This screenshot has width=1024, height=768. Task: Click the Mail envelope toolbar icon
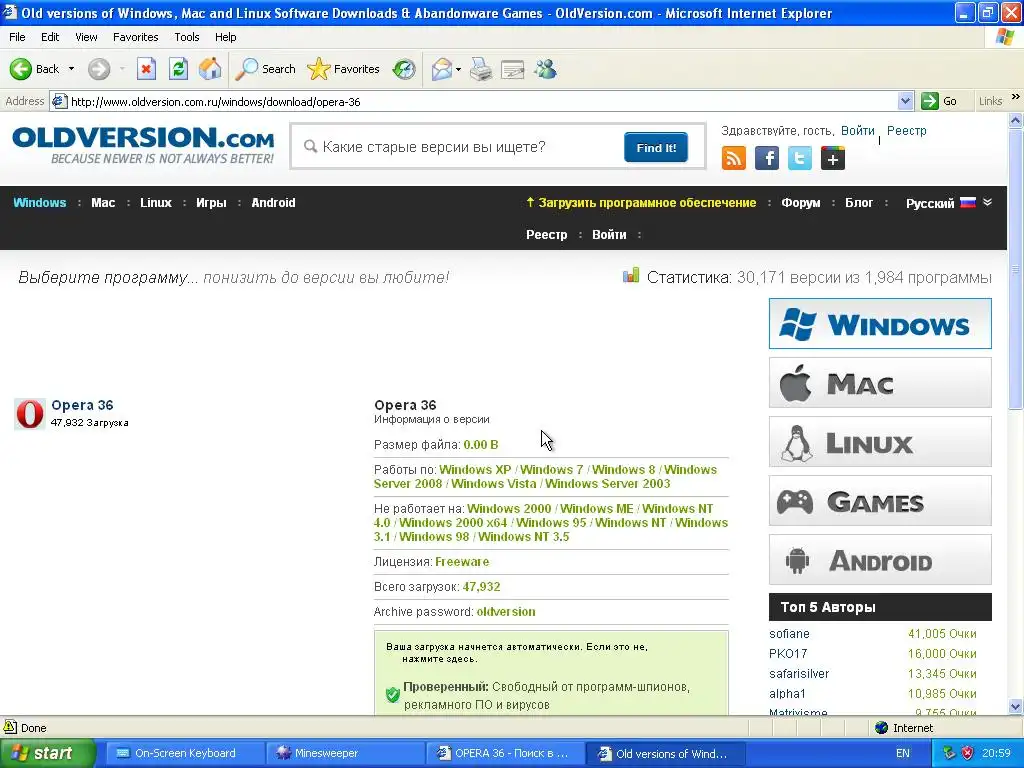(x=442, y=69)
